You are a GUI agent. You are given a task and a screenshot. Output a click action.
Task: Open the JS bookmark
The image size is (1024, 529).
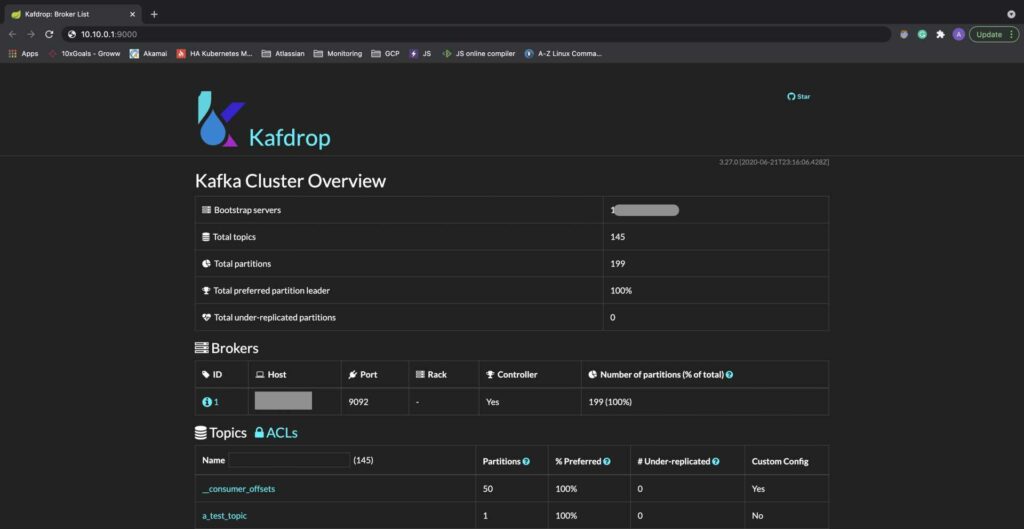point(420,54)
